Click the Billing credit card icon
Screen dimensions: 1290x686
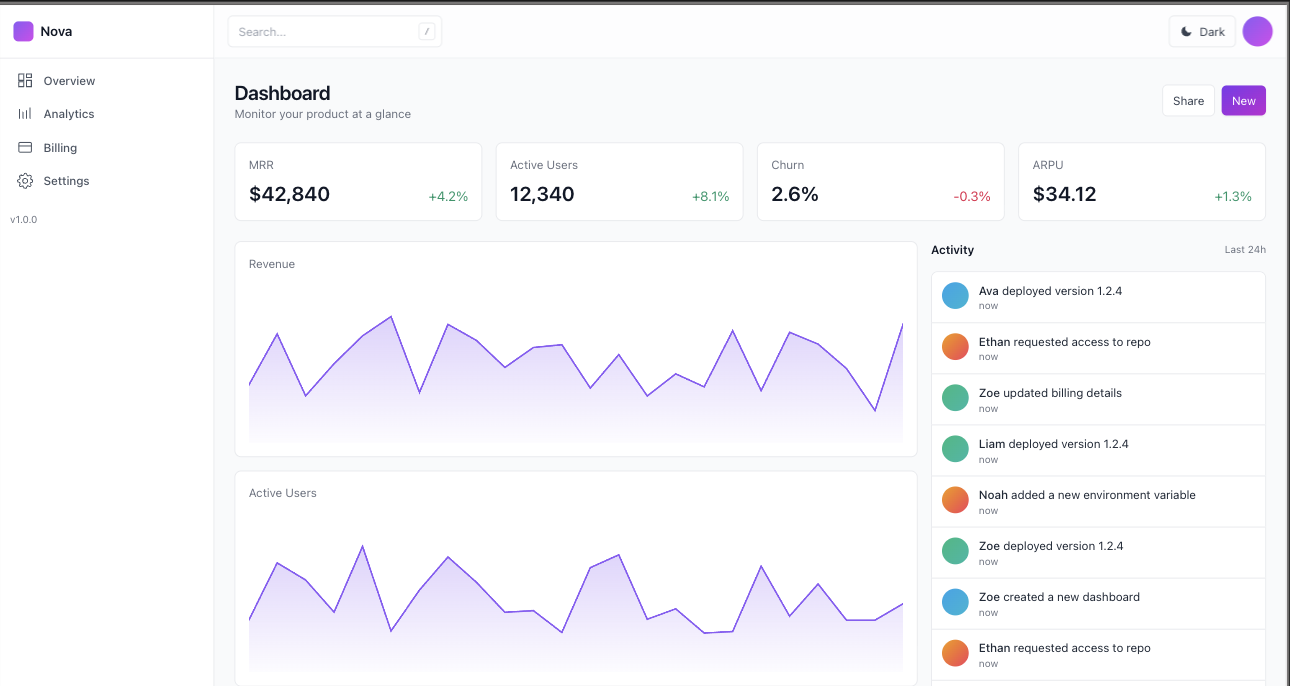pos(25,148)
